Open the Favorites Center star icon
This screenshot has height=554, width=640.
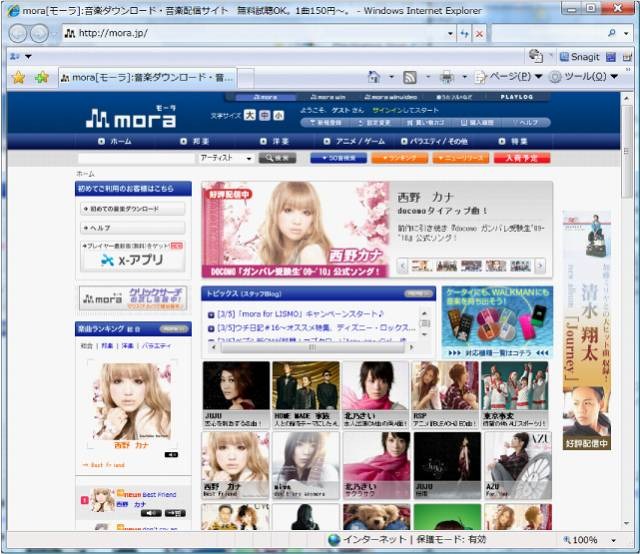pos(18,77)
